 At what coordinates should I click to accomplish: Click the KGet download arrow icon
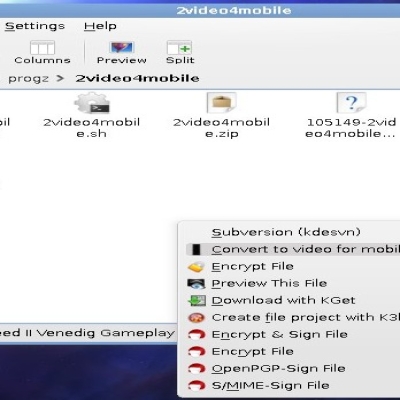pos(197,301)
